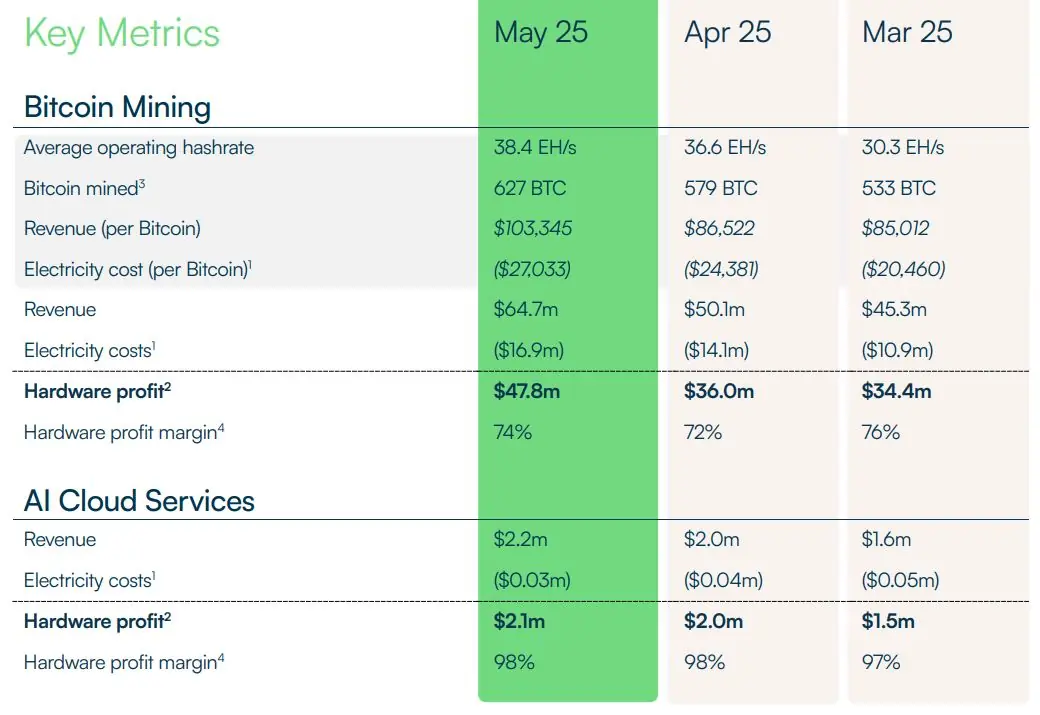The height and width of the screenshot is (715, 1040).
Task: Select the 38.4 EH/s hashrate value
Action: tap(535, 148)
